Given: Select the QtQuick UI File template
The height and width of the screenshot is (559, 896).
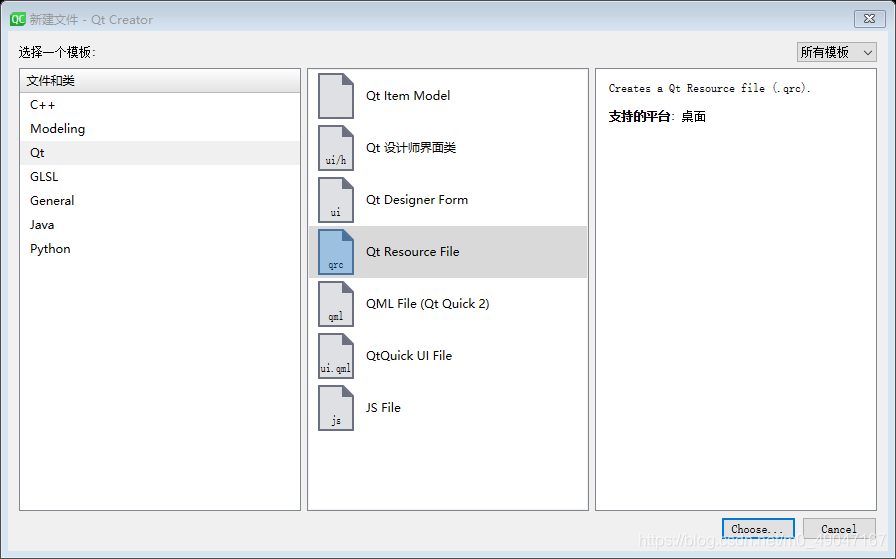Looking at the screenshot, I should 448,356.
